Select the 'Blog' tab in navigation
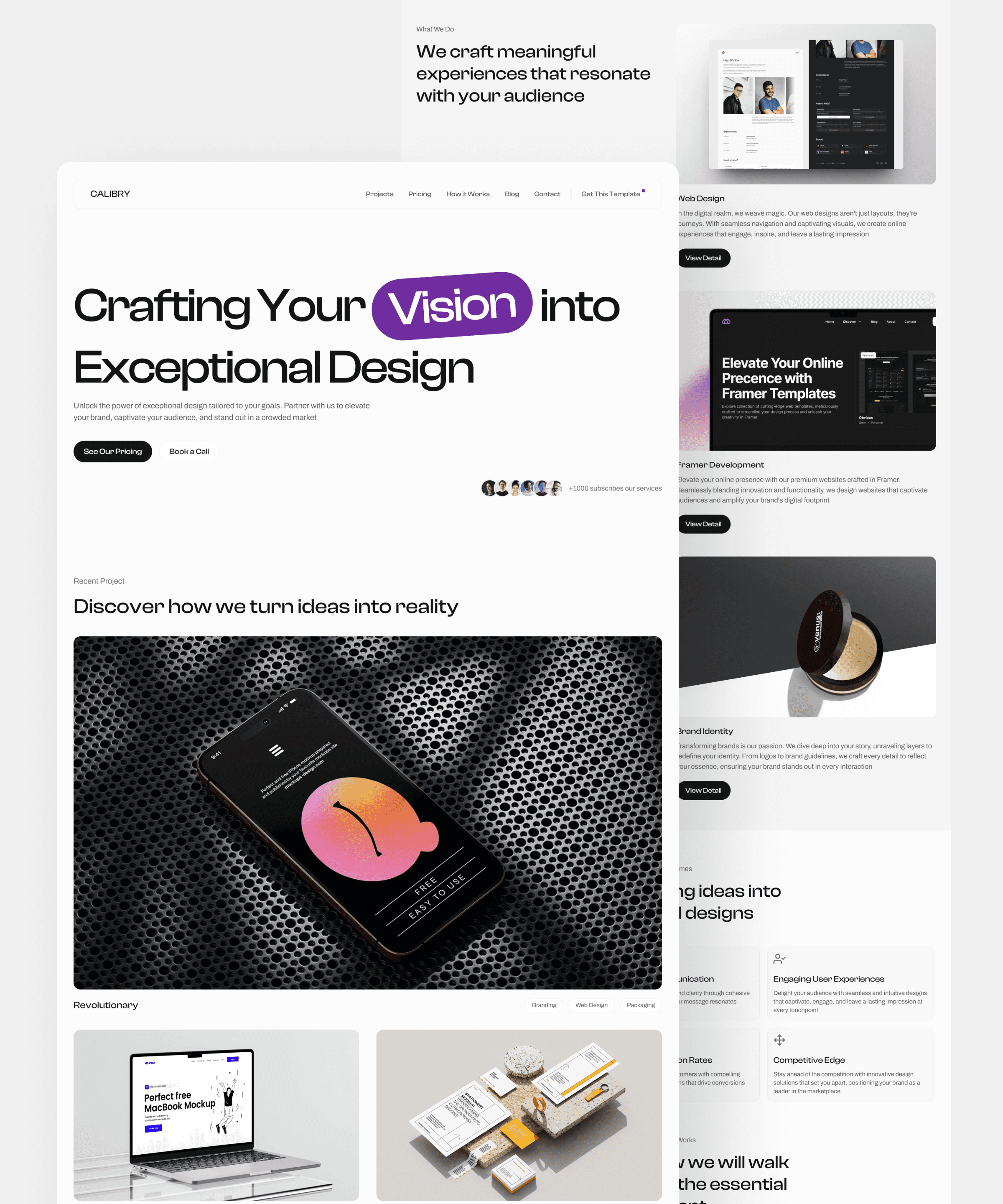This screenshot has width=1003, height=1204. click(511, 194)
